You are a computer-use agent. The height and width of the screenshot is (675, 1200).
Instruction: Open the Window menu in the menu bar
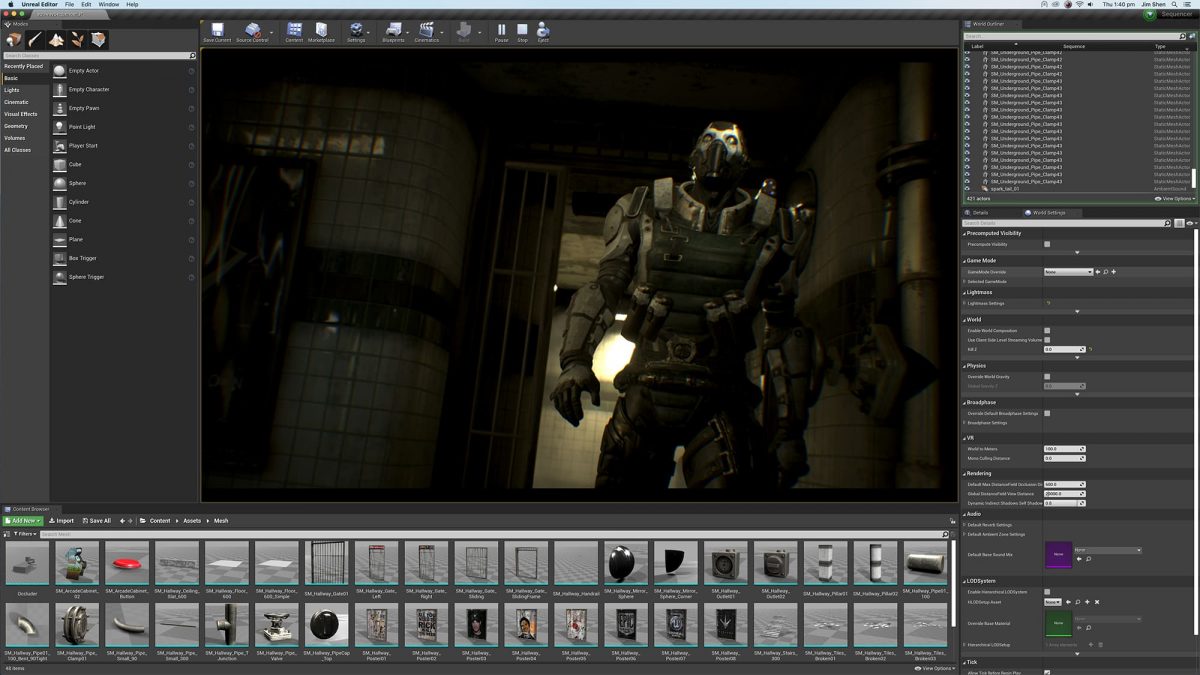(109, 4)
